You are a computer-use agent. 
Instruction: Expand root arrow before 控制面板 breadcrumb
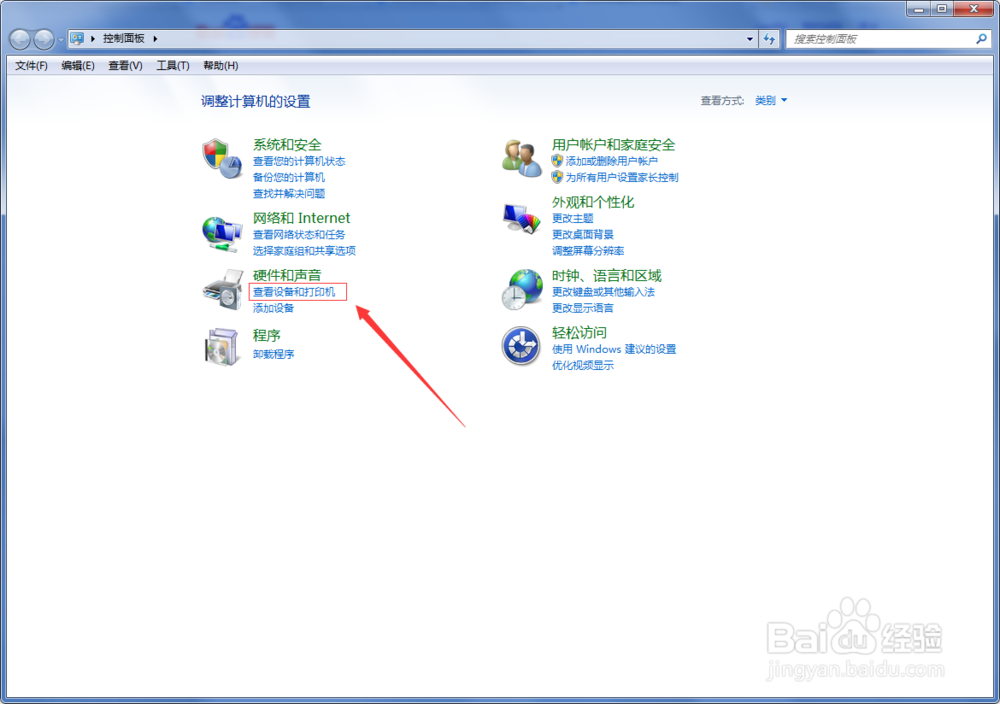click(93, 39)
